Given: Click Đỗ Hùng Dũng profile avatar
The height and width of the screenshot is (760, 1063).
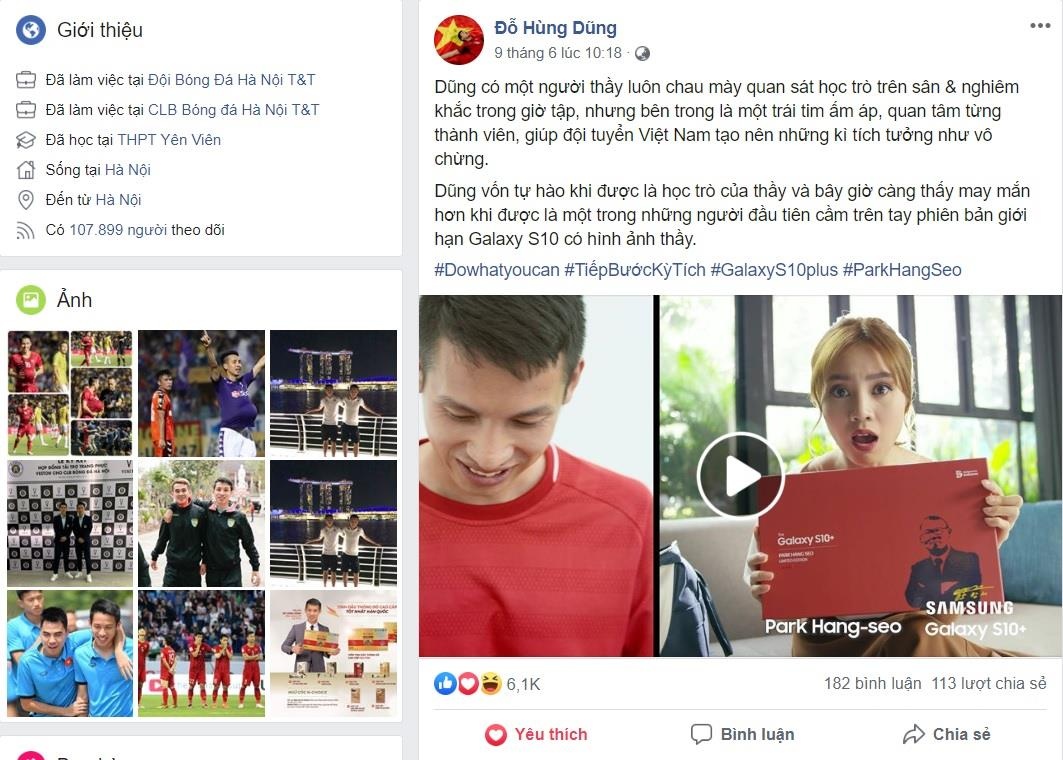Looking at the screenshot, I should 459,40.
